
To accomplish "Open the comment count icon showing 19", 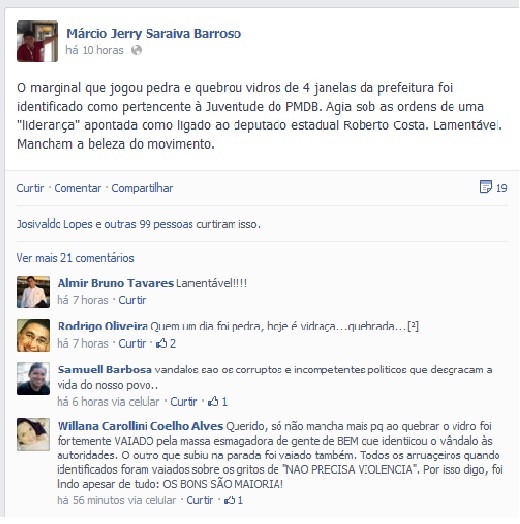I will coord(486,187).
